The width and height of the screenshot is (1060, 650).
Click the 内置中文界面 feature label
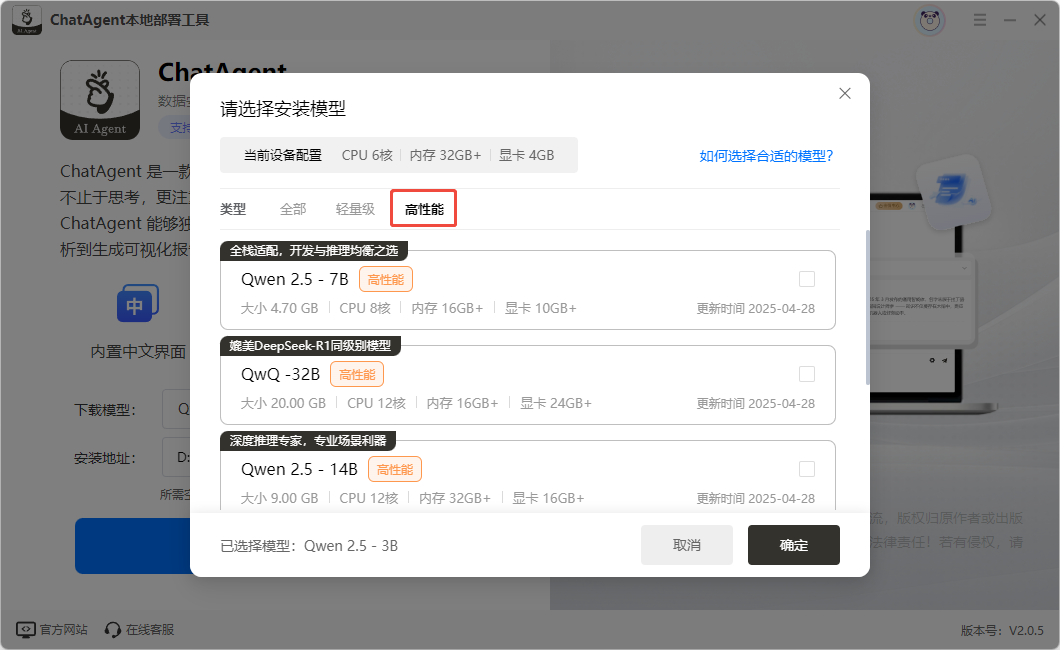tap(138, 351)
